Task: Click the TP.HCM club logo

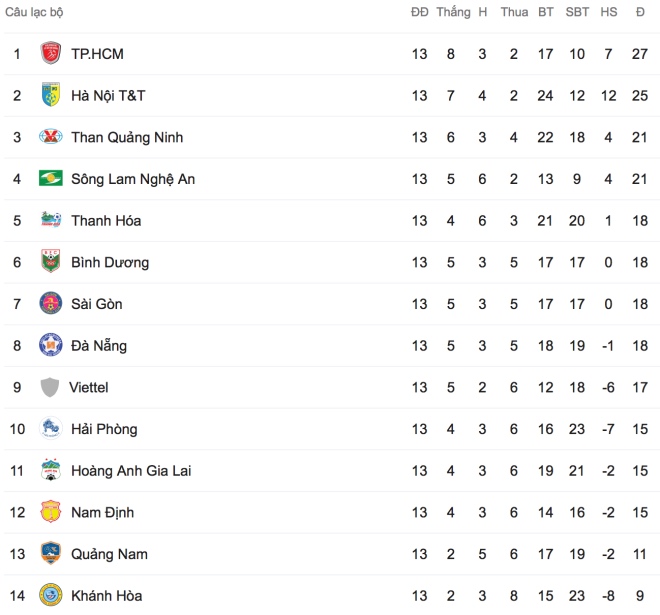Action: tap(51, 53)
